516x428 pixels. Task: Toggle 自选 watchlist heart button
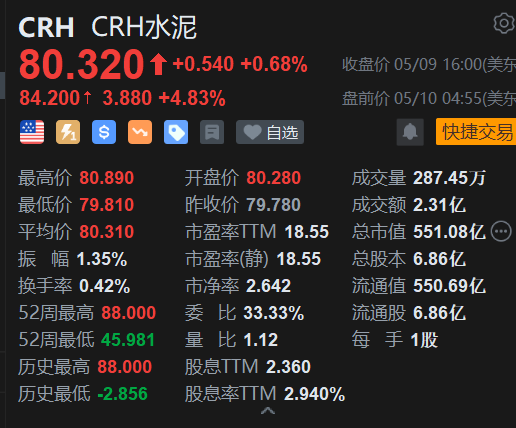click(270, 132)
